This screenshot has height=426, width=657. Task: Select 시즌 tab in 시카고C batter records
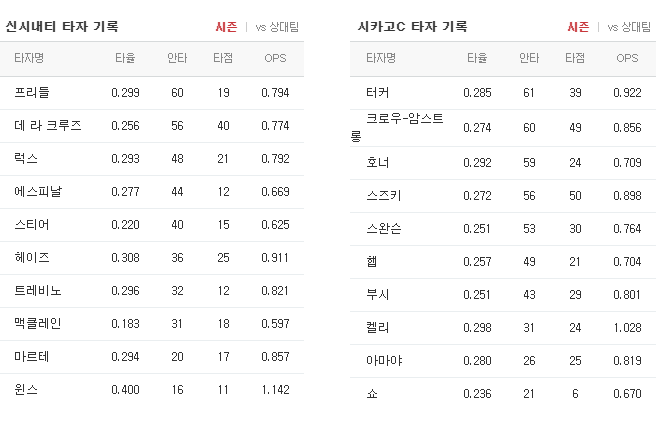tap(578, 27)
